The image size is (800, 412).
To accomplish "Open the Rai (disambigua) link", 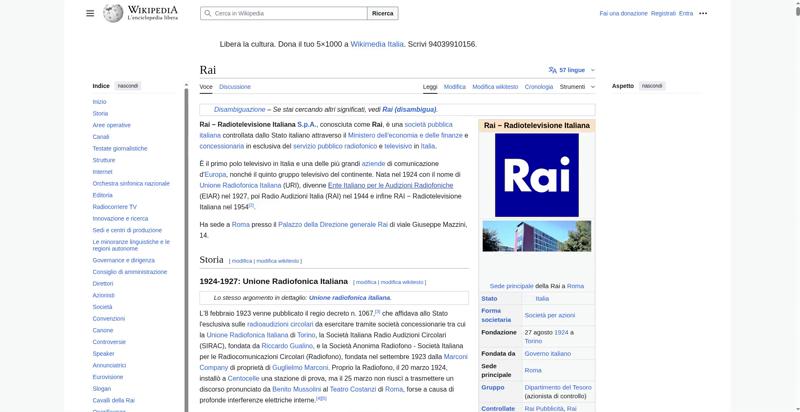I will point(409,110).
